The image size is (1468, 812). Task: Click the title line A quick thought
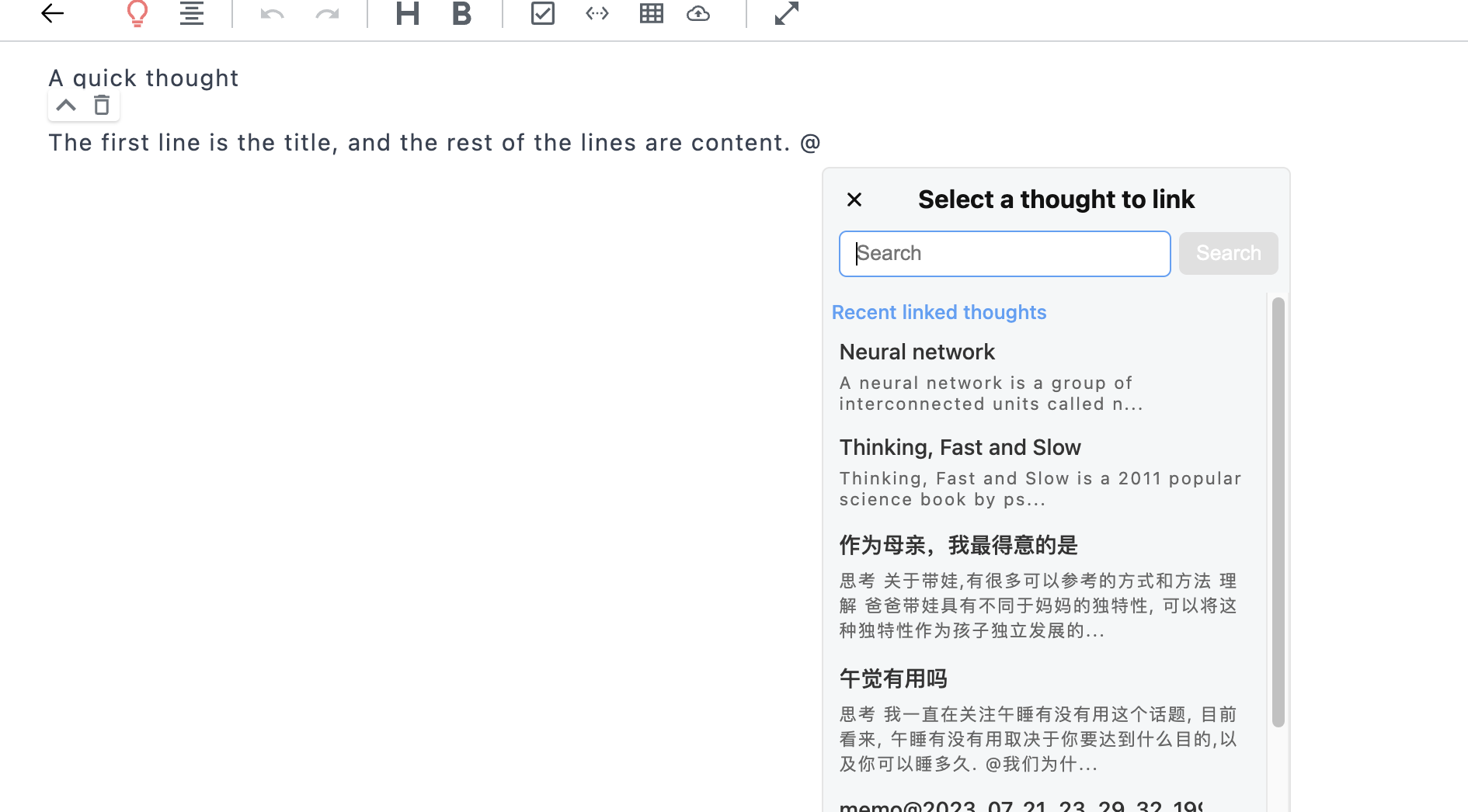pyautogui.click(x=144, y=78)
